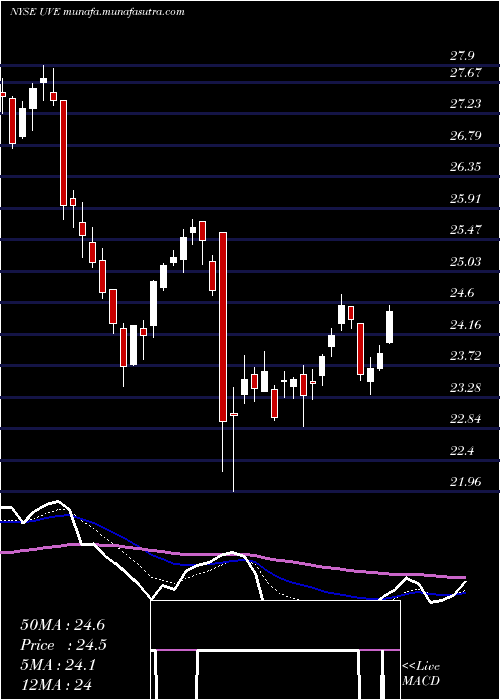Click the 25.03 price axis label

pyautogui.click(x=465, y=261)
